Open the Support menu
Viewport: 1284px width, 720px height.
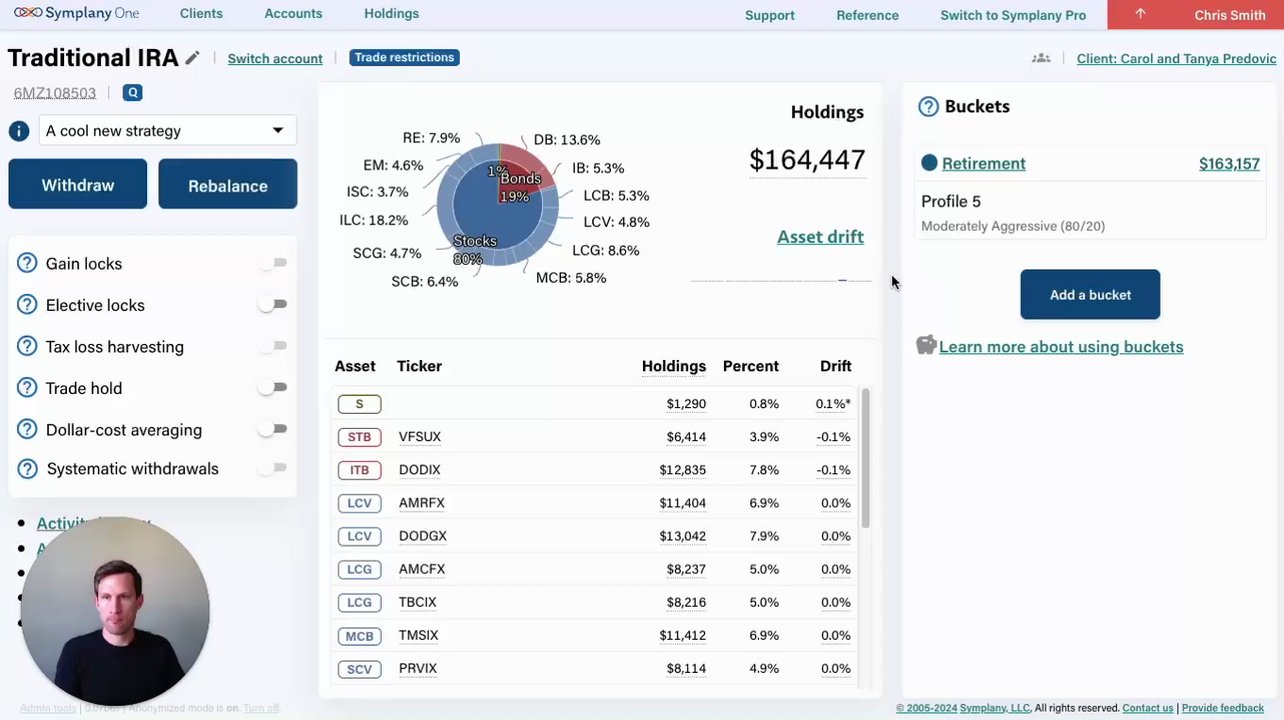[770, 15]
